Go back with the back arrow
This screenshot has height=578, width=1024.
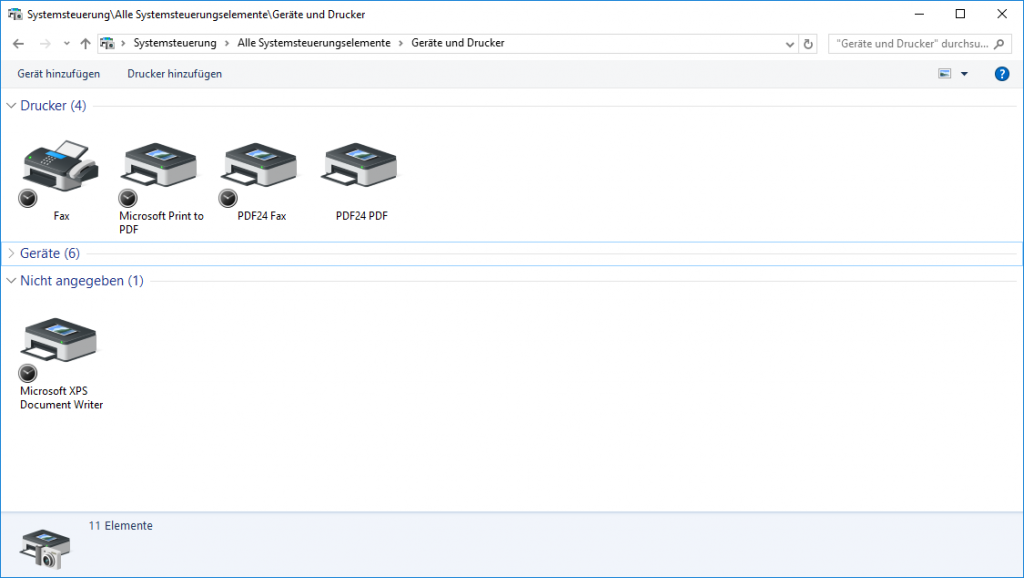18,44
